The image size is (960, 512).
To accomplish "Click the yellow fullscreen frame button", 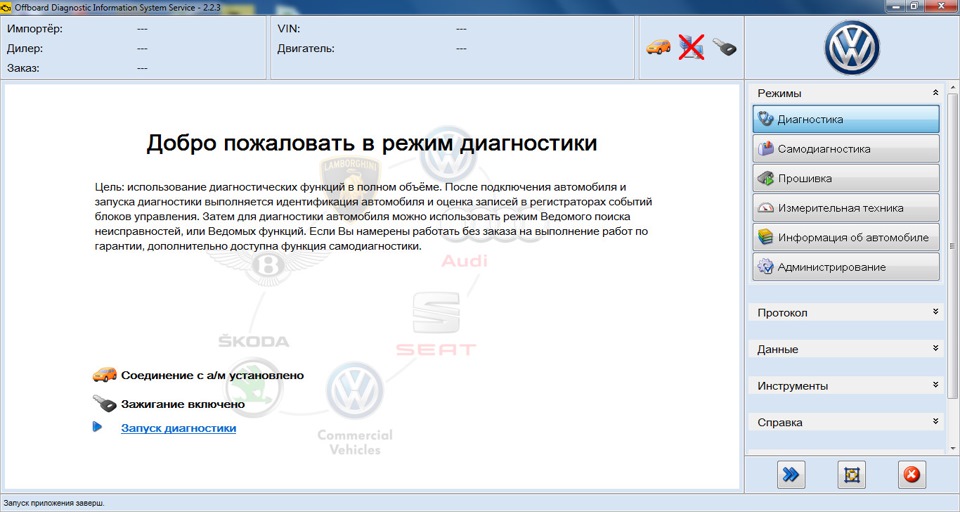I will (x=851, y=475).
